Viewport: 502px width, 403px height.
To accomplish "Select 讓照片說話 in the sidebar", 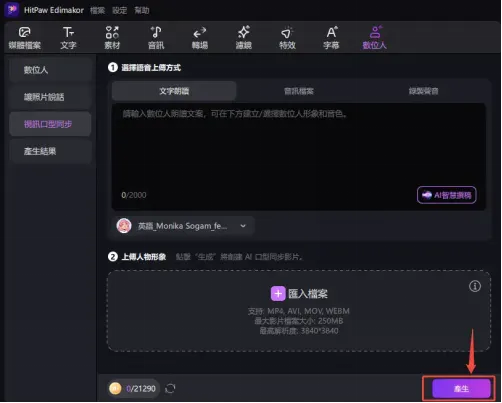I will coord(50,97).
